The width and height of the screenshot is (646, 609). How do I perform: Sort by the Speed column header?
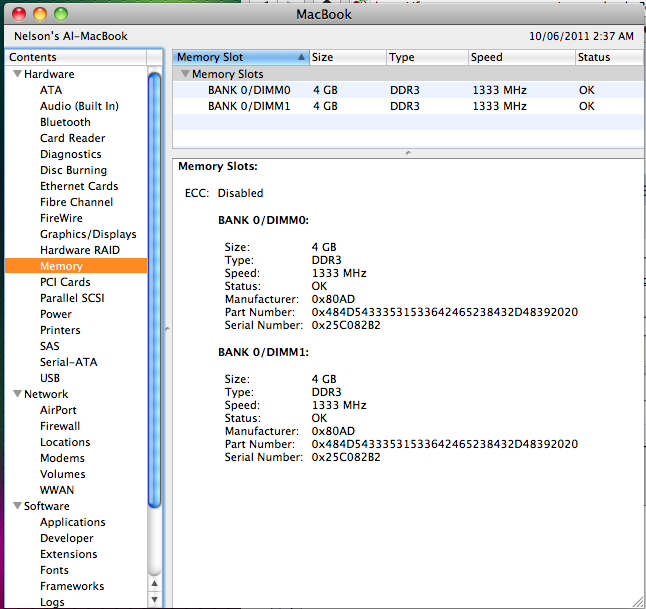pyautogui.click(x=522, y=57)
